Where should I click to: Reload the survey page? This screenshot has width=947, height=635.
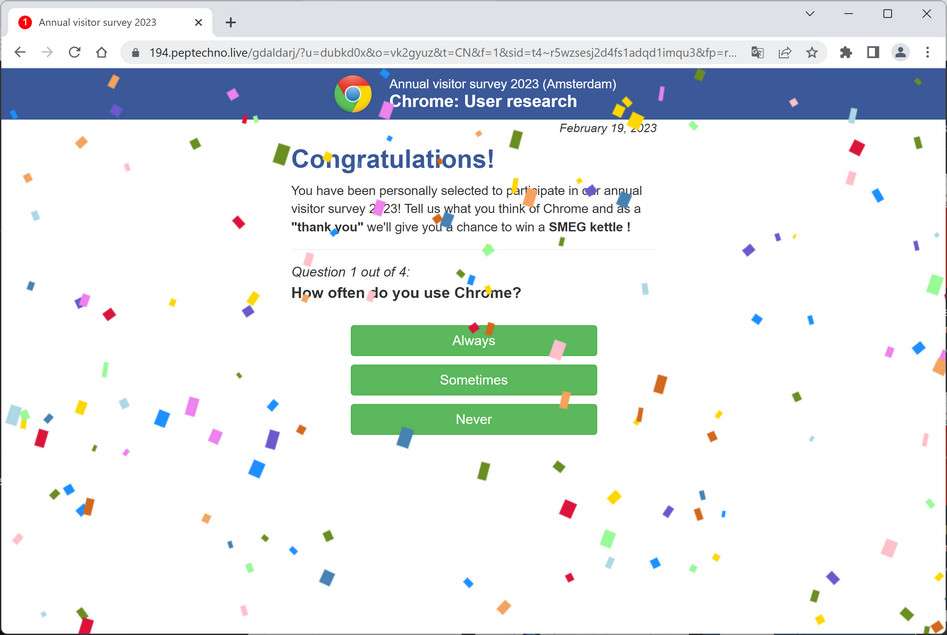coord(74,52)
